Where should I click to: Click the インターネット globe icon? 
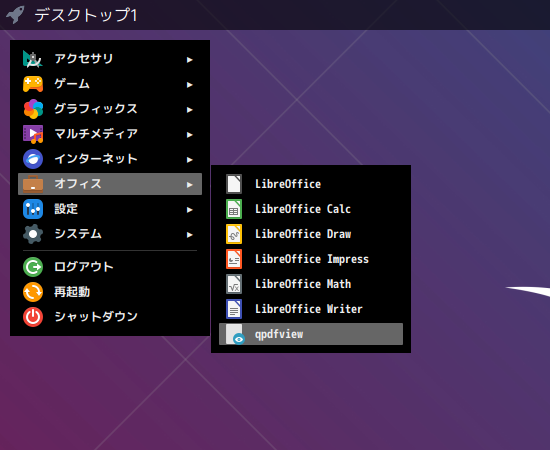(33, 159)
